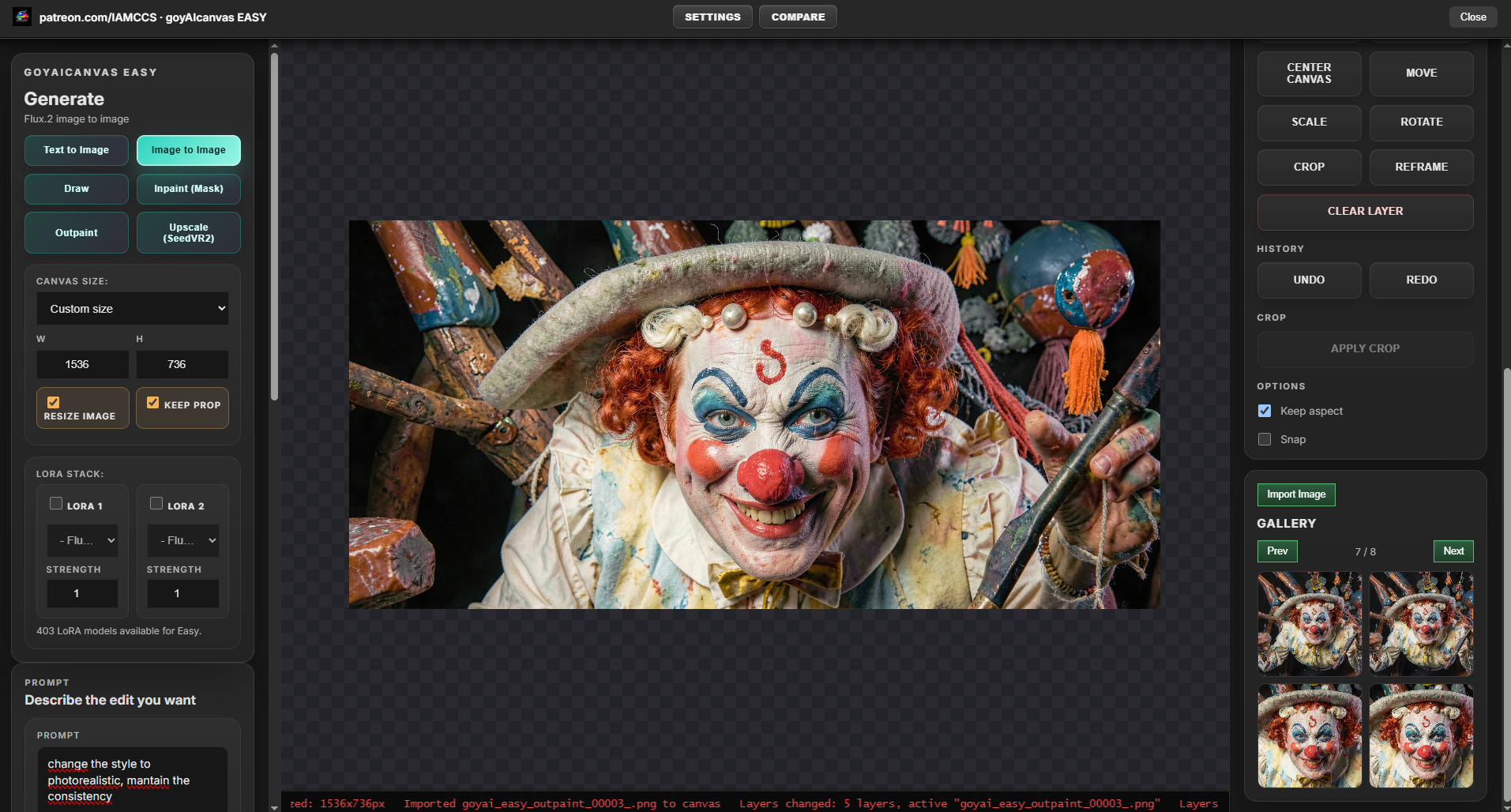Viewport: 1511px width, 812px height.
Task: Select Upscale (SeedVR2) mode
Action: [x=189, y=233]
